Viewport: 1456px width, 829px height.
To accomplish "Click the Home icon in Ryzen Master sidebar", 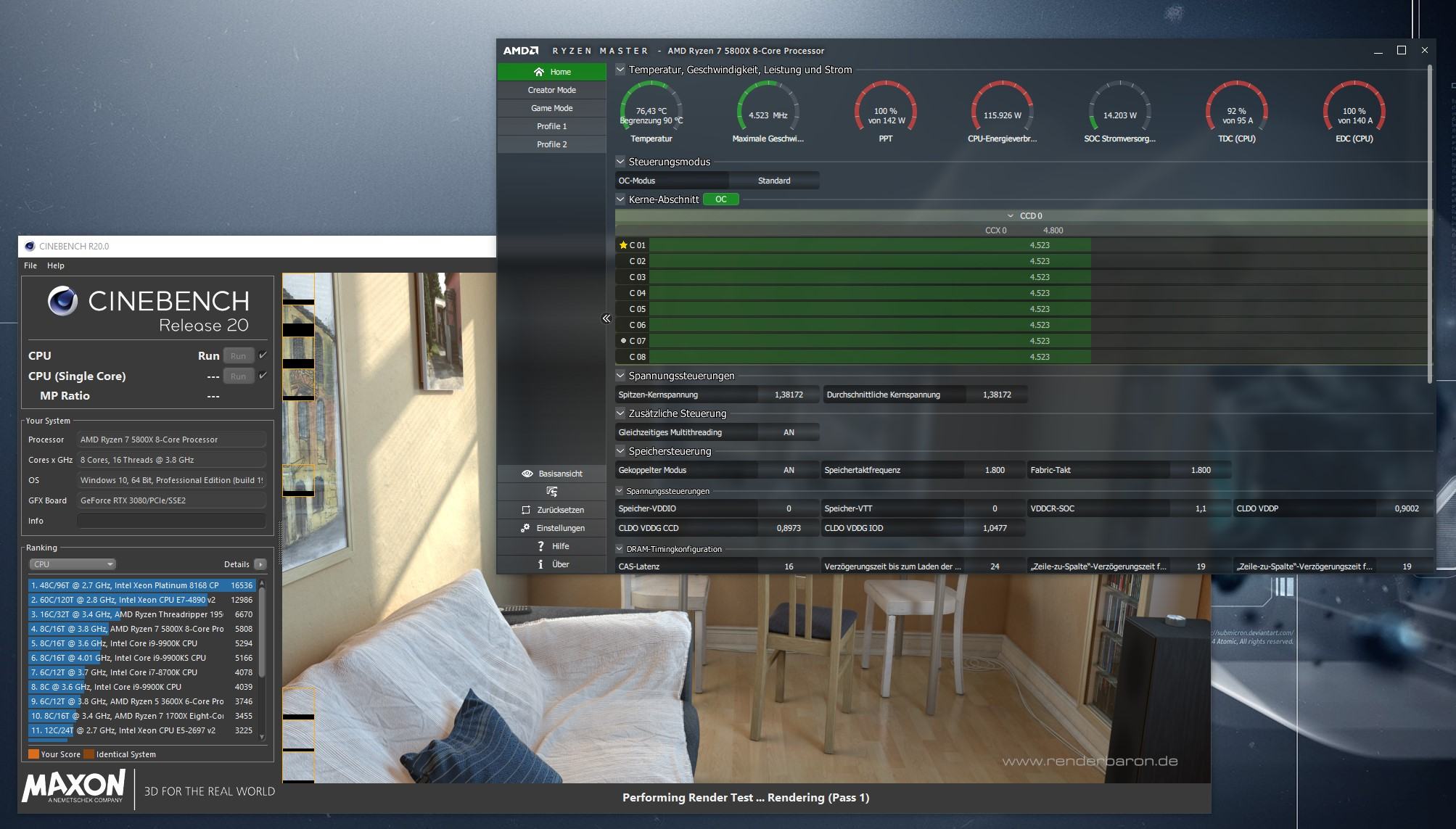I will (538, 72).
